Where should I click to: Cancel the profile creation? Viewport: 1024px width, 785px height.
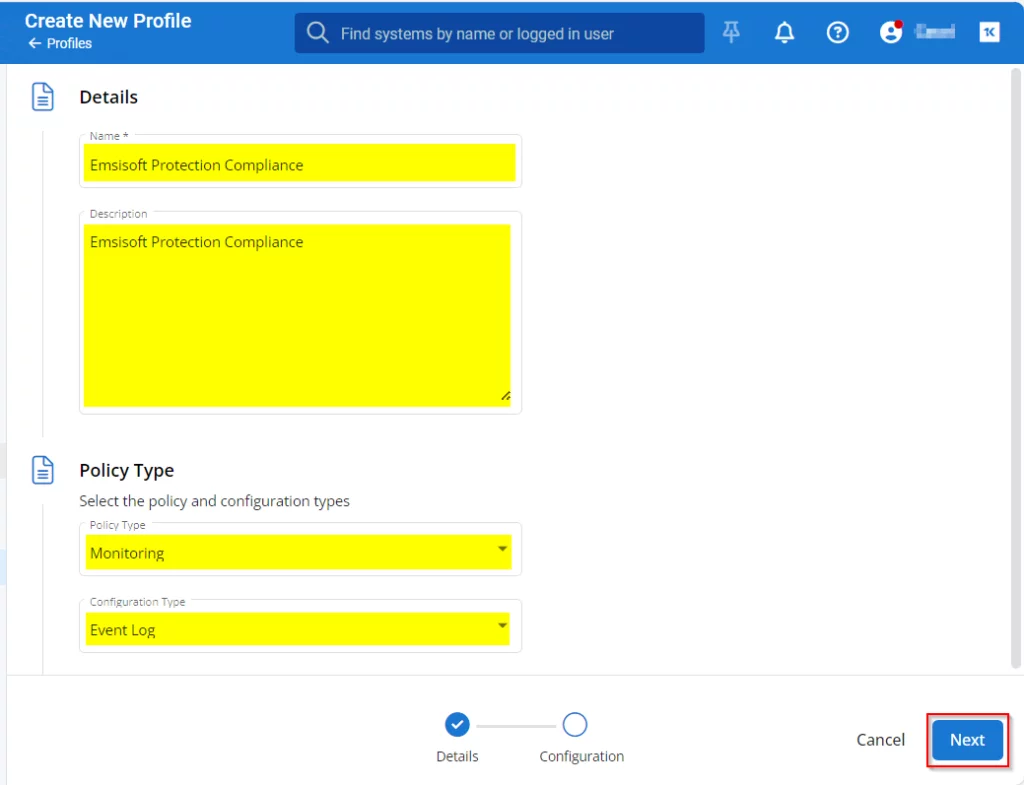click(880, 740)
